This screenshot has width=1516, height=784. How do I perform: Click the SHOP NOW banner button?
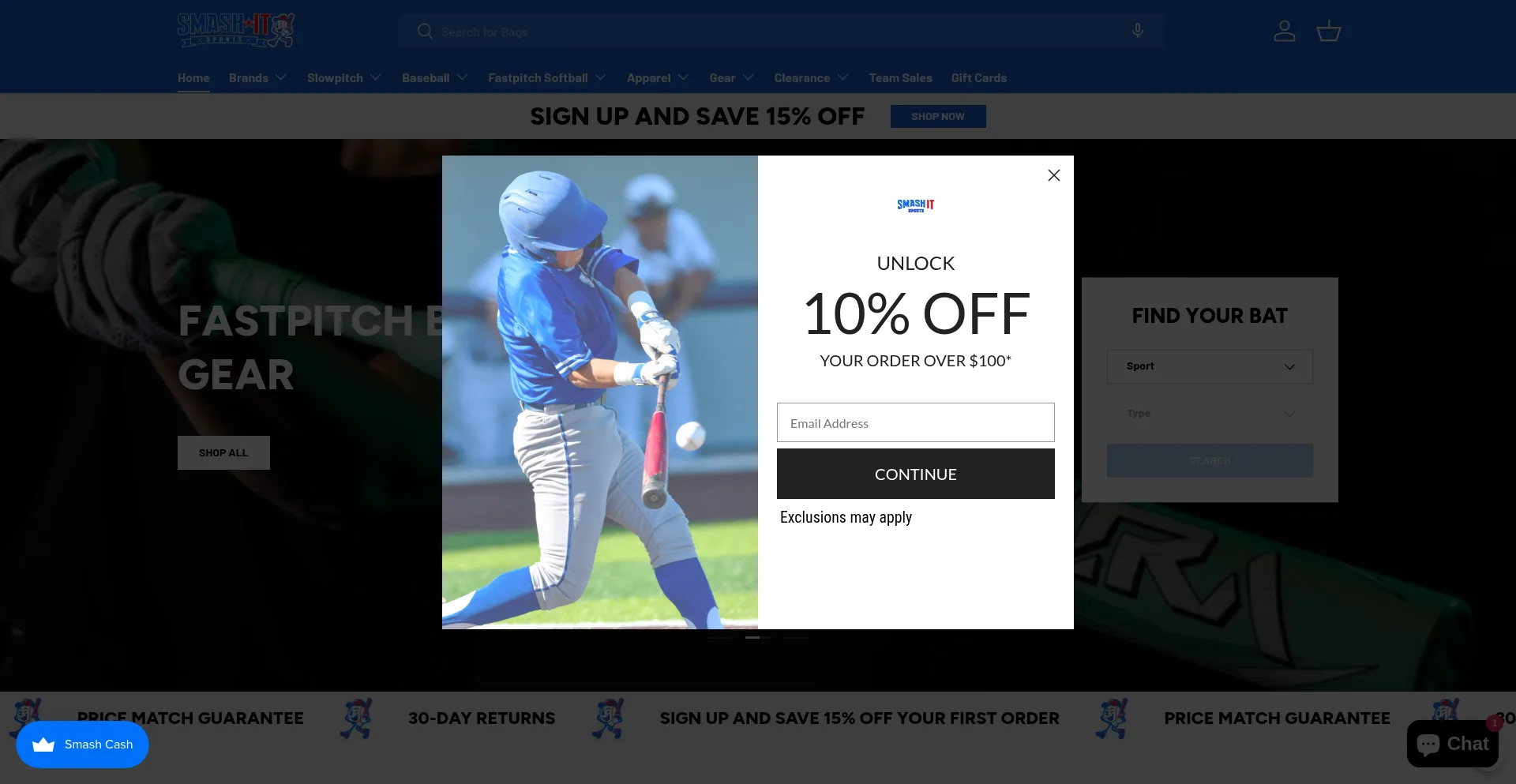tap(938, 116)
